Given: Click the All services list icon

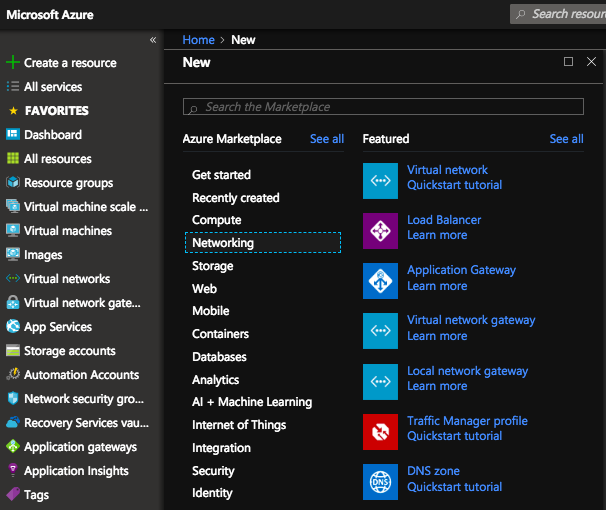Looking at the screenshot, I should tap(13, 86).
